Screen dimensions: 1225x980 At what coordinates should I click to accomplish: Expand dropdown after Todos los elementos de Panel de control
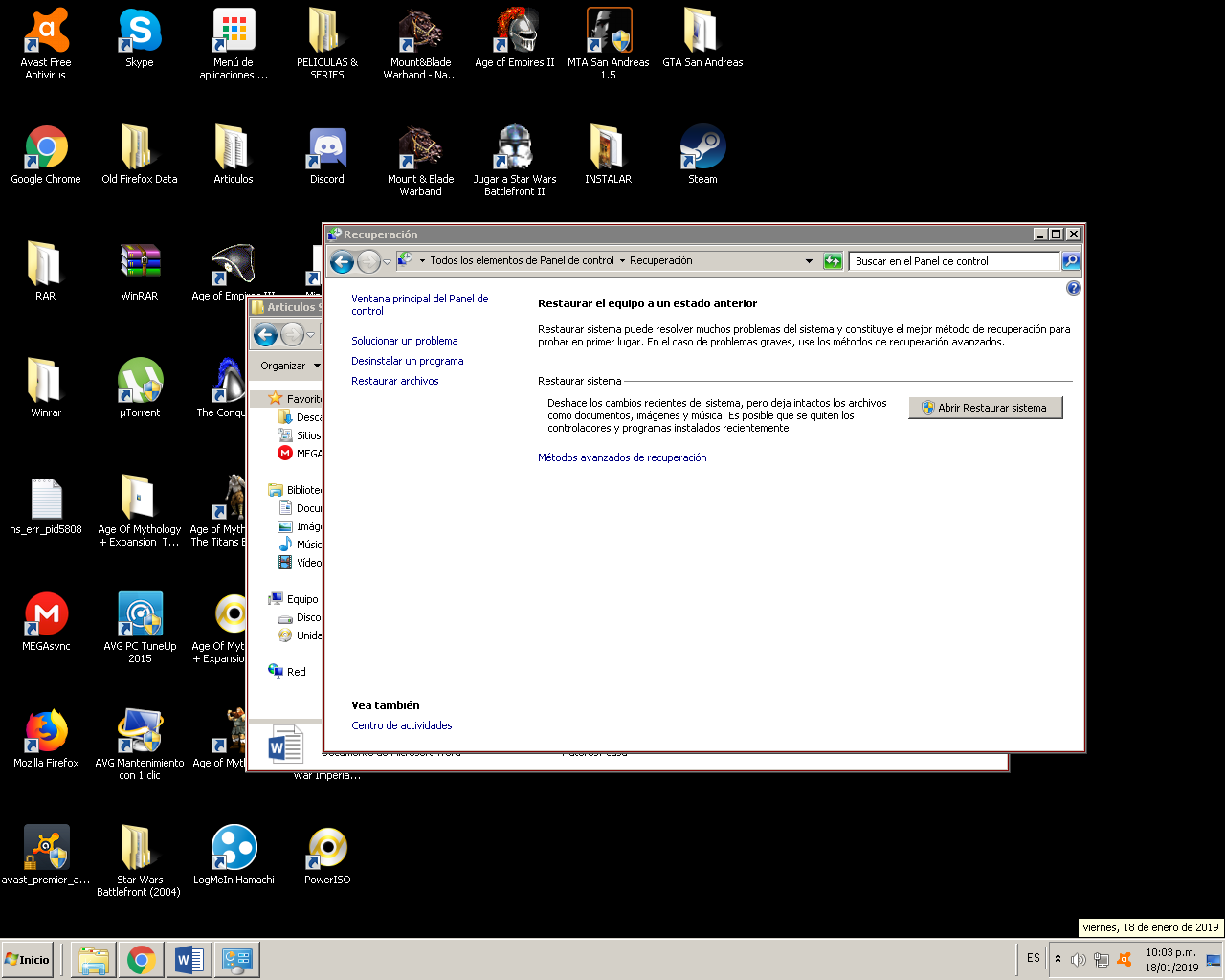(x=622, y=260)
